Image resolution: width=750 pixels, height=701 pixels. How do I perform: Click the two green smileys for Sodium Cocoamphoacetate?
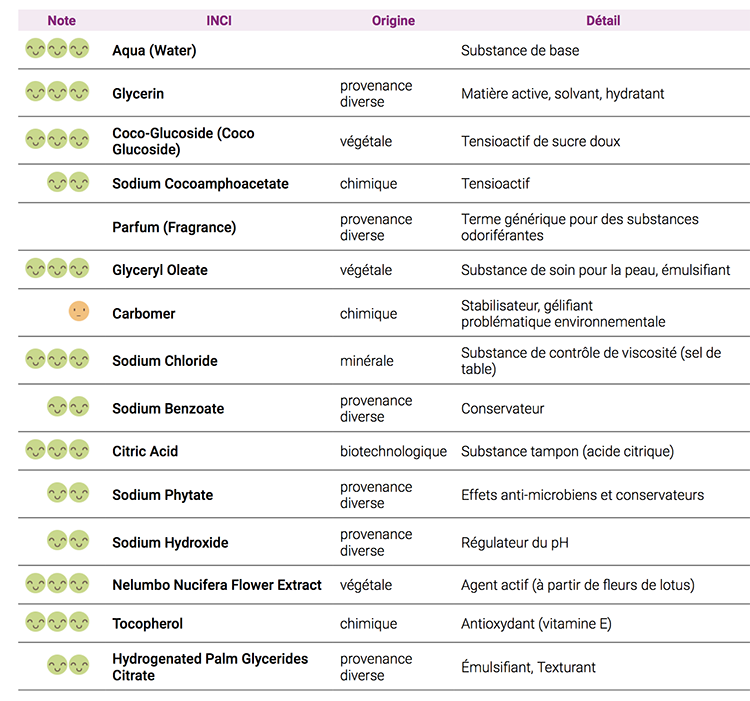click(x=68, y=182)
